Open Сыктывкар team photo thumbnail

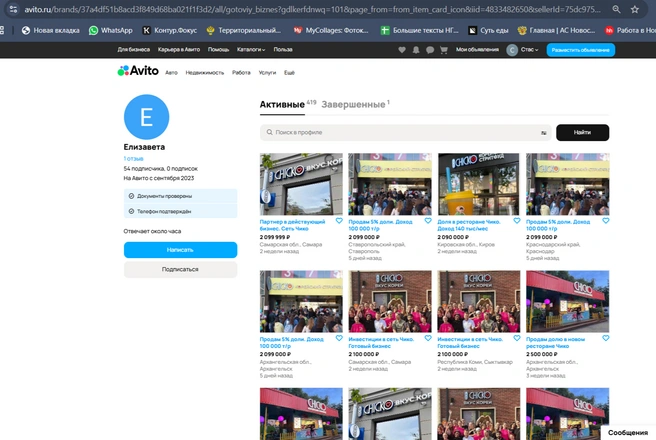479,301
